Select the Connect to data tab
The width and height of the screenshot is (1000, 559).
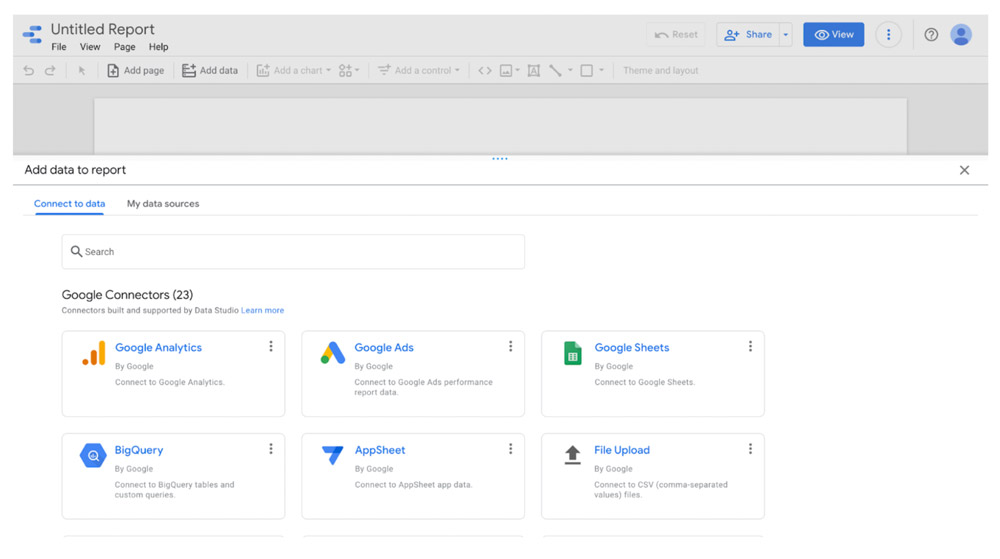70,204
